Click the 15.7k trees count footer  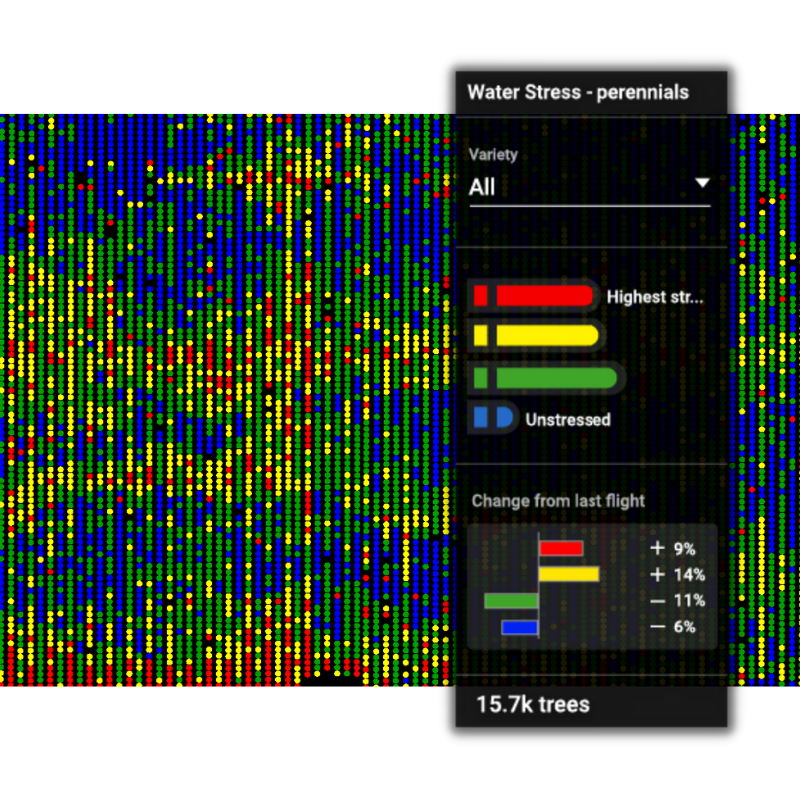[533, 704]
